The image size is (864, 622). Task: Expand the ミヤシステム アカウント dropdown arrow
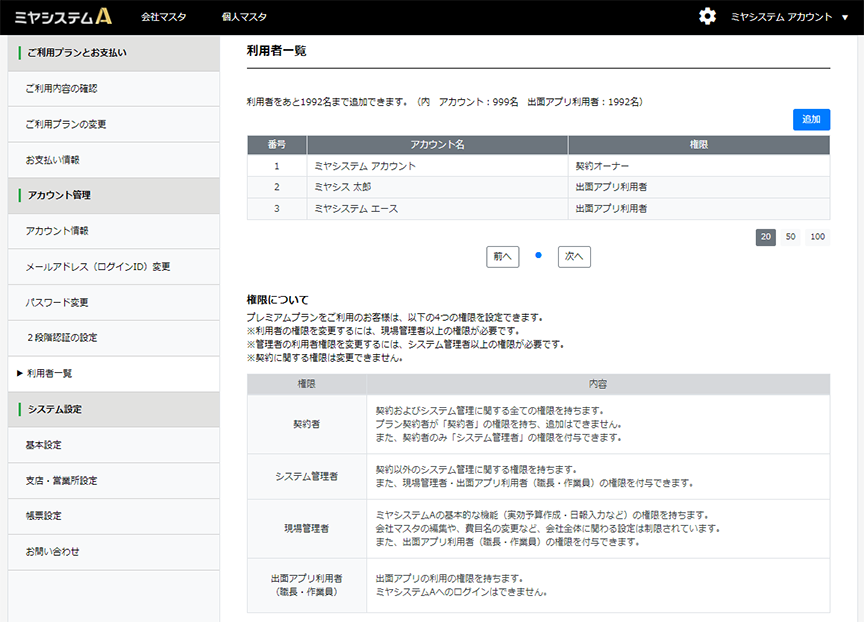[845, 18]
